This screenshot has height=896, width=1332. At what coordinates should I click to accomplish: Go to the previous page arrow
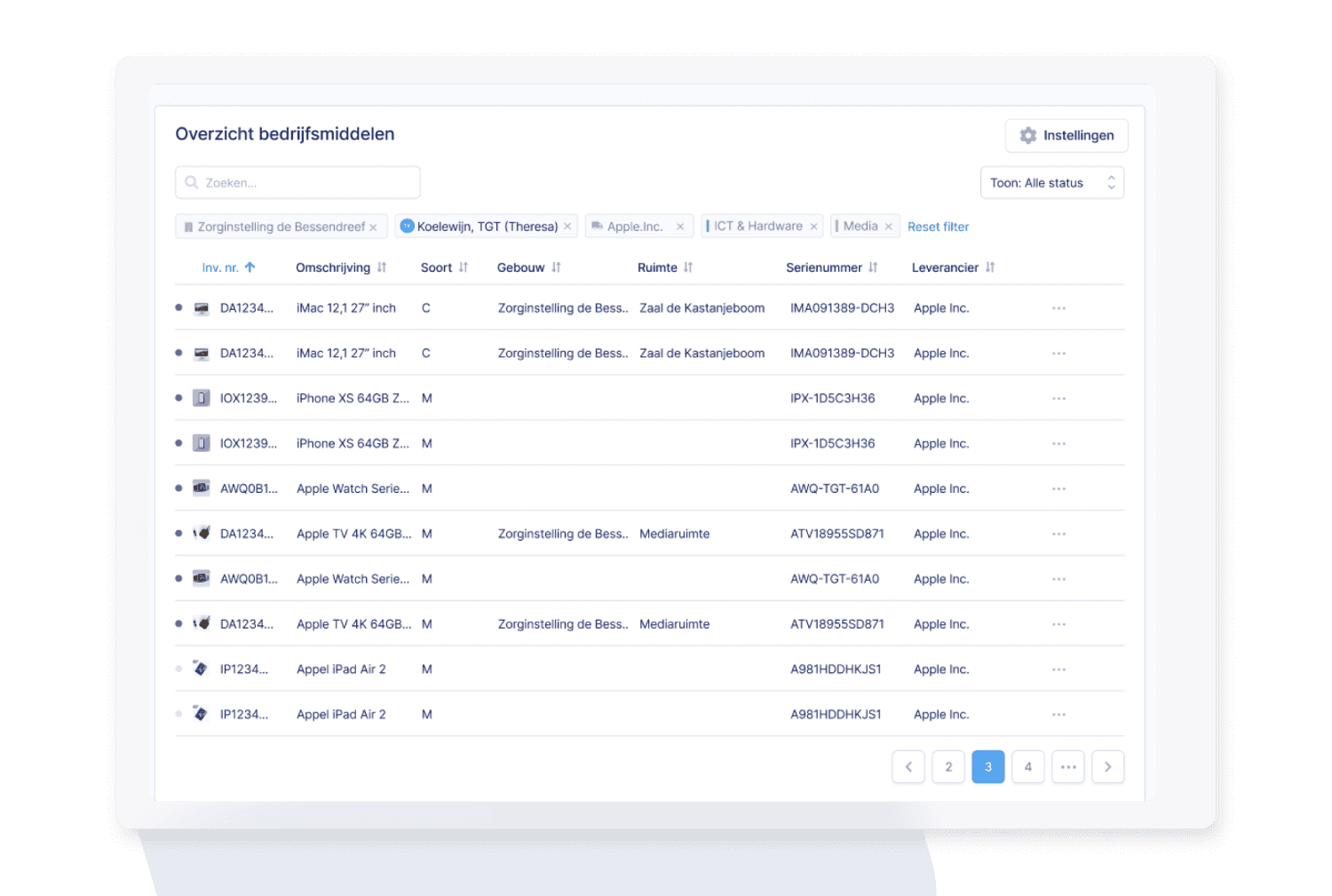908,767
